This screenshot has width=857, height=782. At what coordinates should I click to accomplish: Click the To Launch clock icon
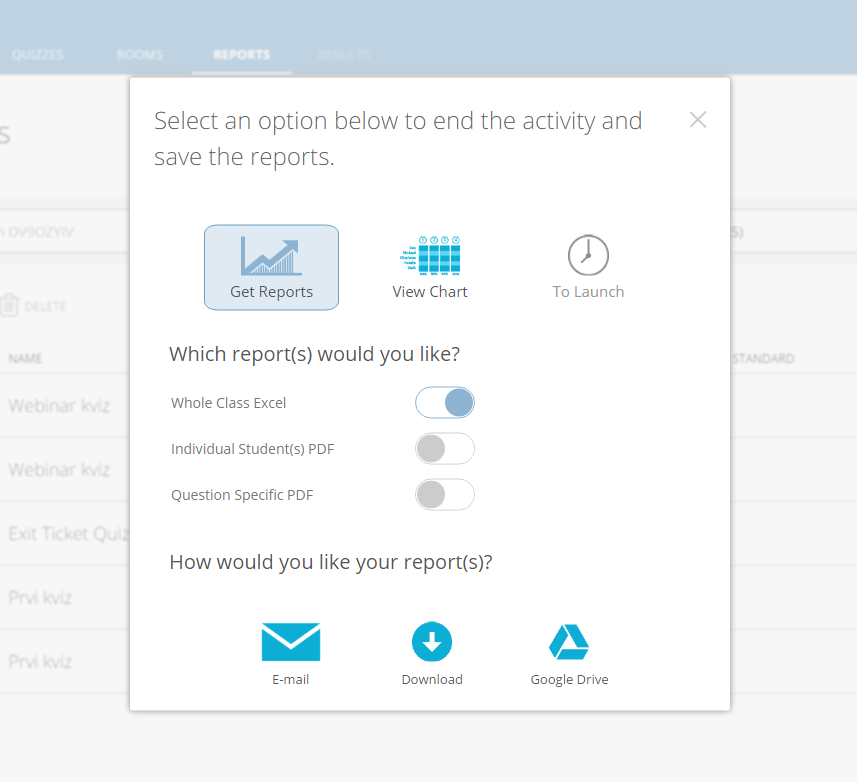pos(588,255)
